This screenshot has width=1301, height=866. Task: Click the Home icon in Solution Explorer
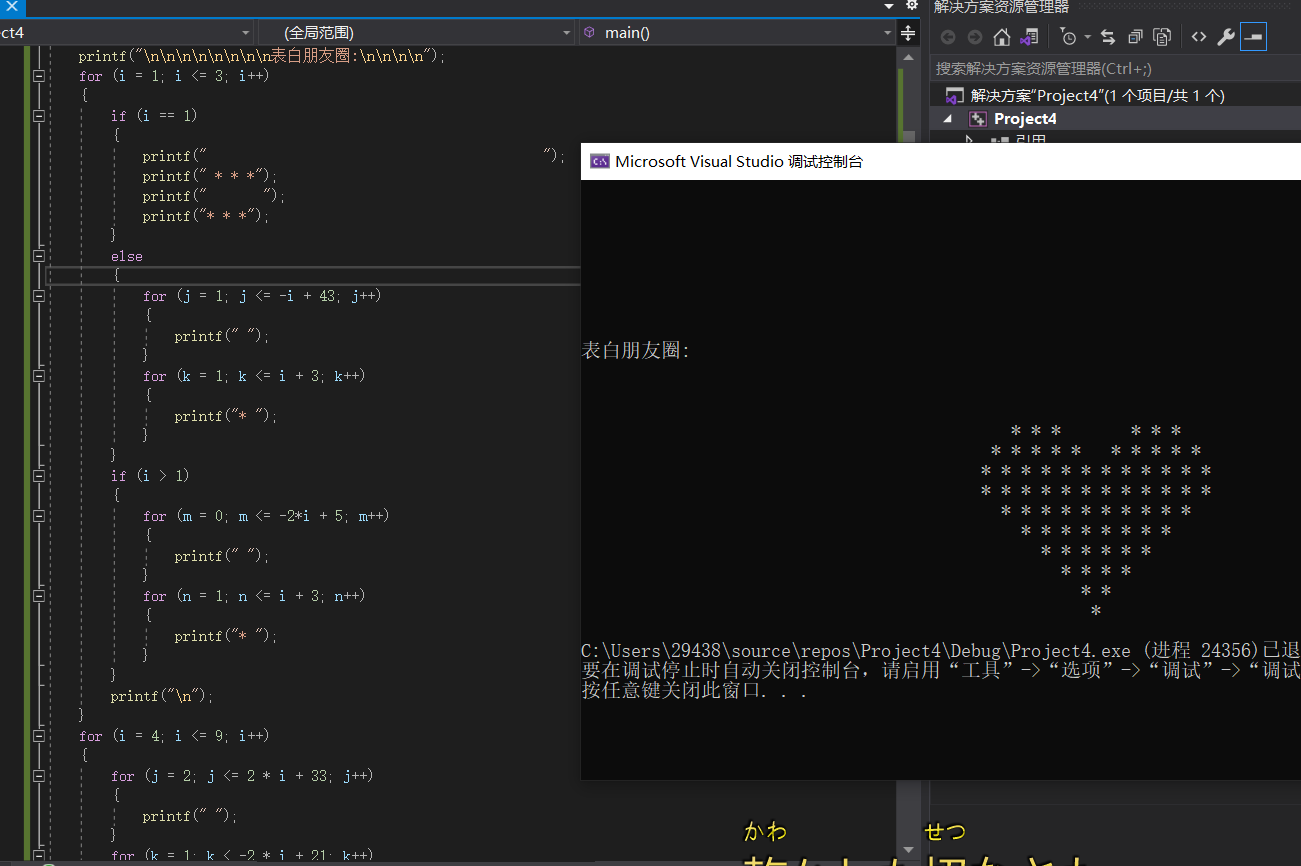pyautogui.click(x=1002, y=37)
